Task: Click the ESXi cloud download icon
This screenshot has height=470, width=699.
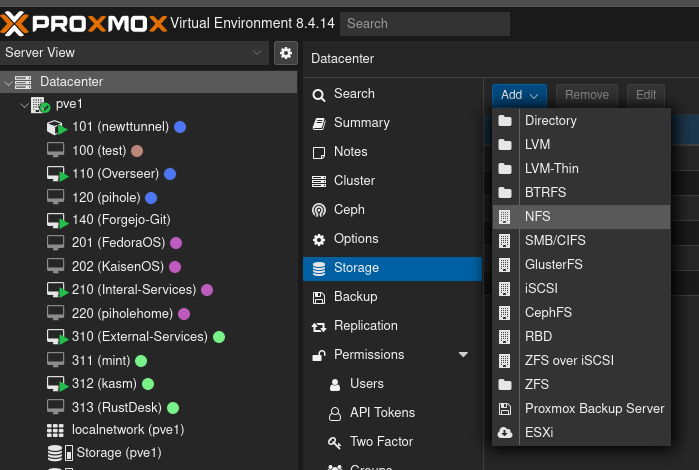Action: pos(505,433)
